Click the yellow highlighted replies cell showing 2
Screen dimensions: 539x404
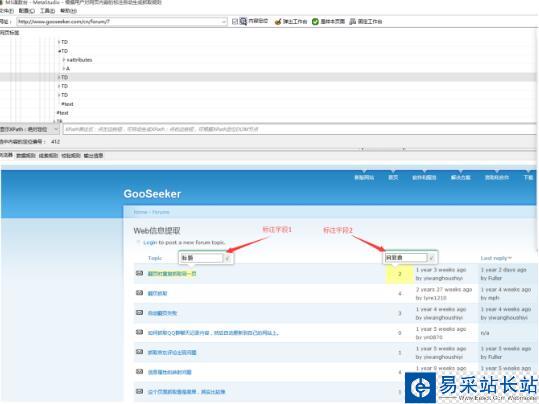pyautogui.click(x=399, y=274)
